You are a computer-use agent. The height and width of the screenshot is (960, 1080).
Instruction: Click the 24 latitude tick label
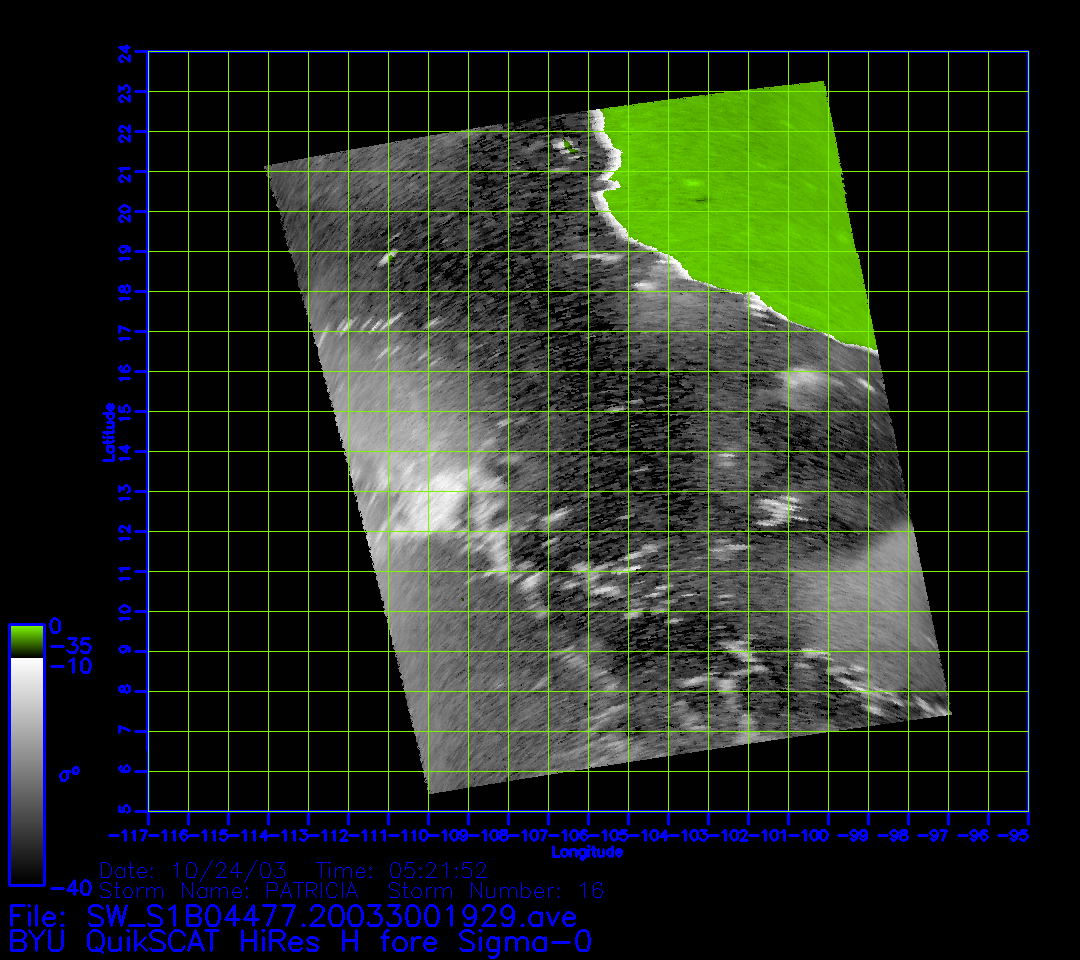pyautogui.click(x=124, y=52)
